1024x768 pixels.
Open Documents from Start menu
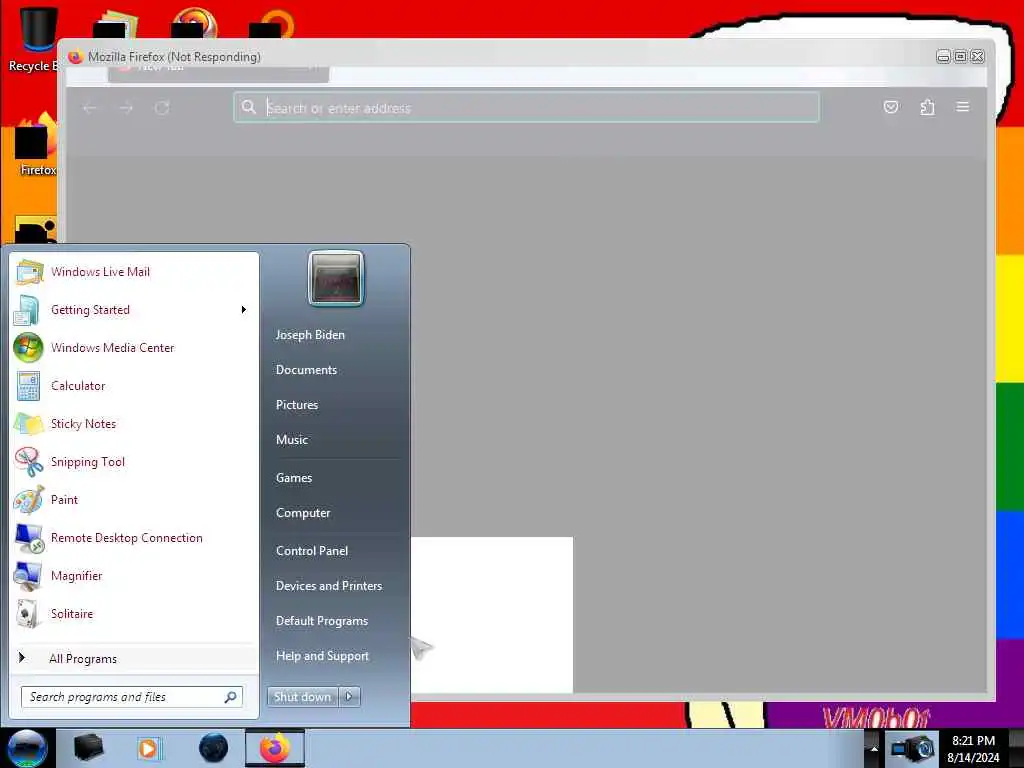[x=306, y=370]
